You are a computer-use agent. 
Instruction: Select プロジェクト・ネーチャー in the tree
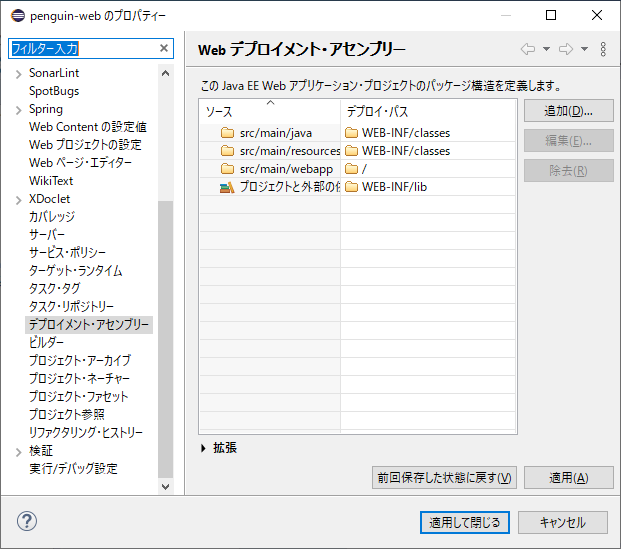pyautogui.click(x=79, y=379)
